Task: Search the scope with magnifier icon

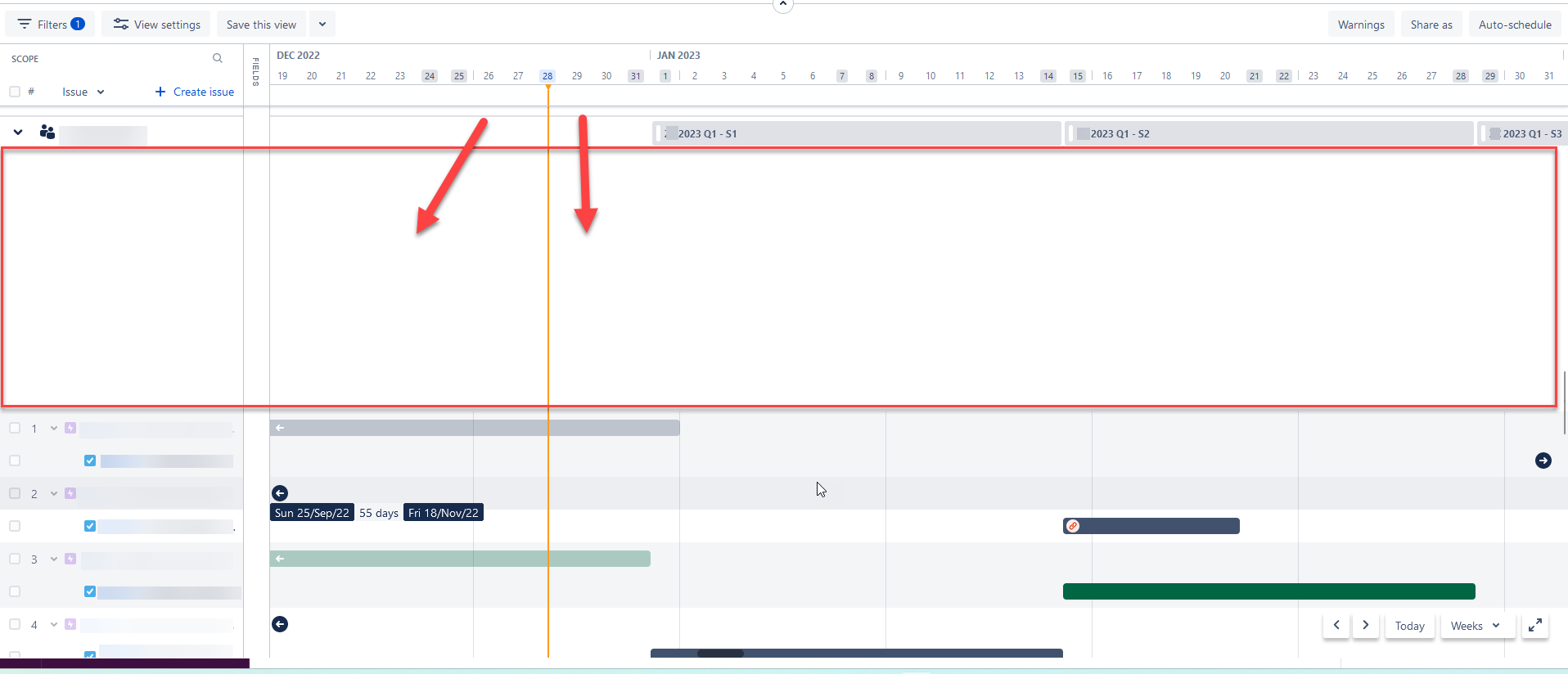Action: [x=218, y=58]
